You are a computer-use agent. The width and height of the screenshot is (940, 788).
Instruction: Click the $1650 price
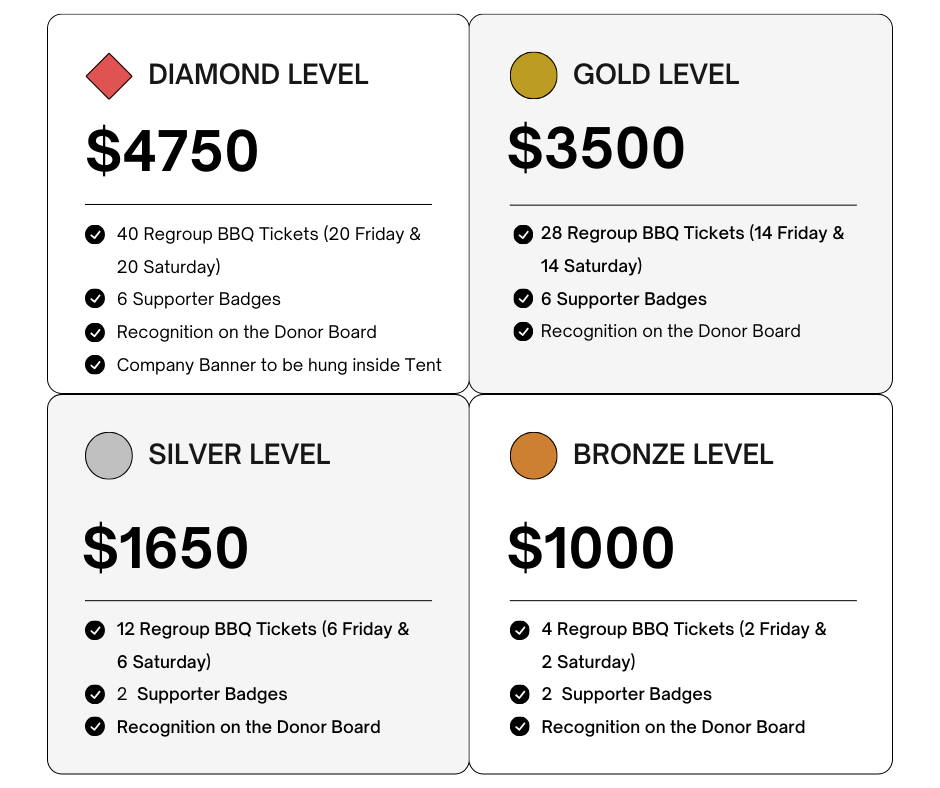pyautogui.click(x=165, y=547)
